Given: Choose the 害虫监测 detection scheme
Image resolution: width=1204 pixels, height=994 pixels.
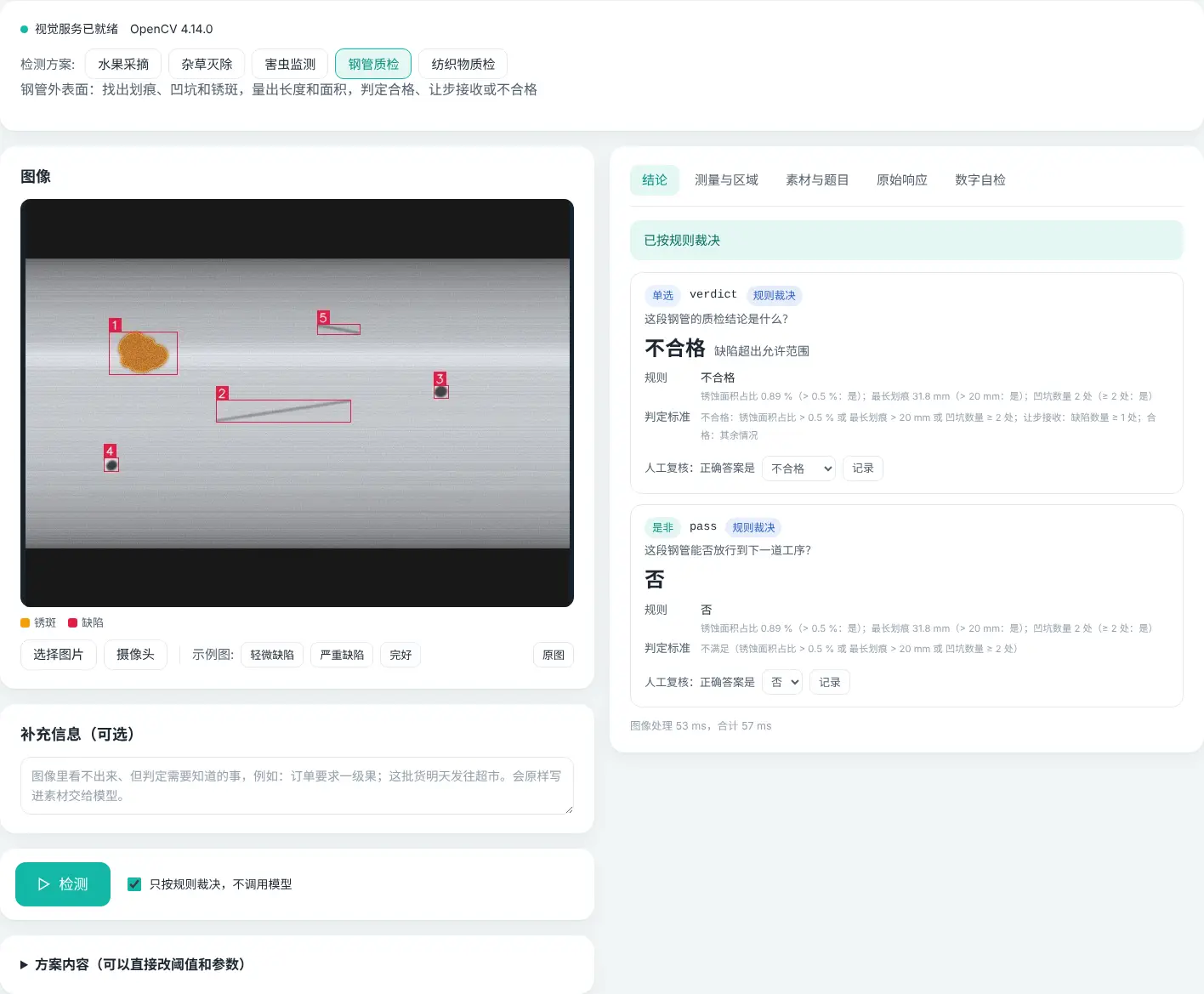Looking at the screenshot, I should pos(290,64).
